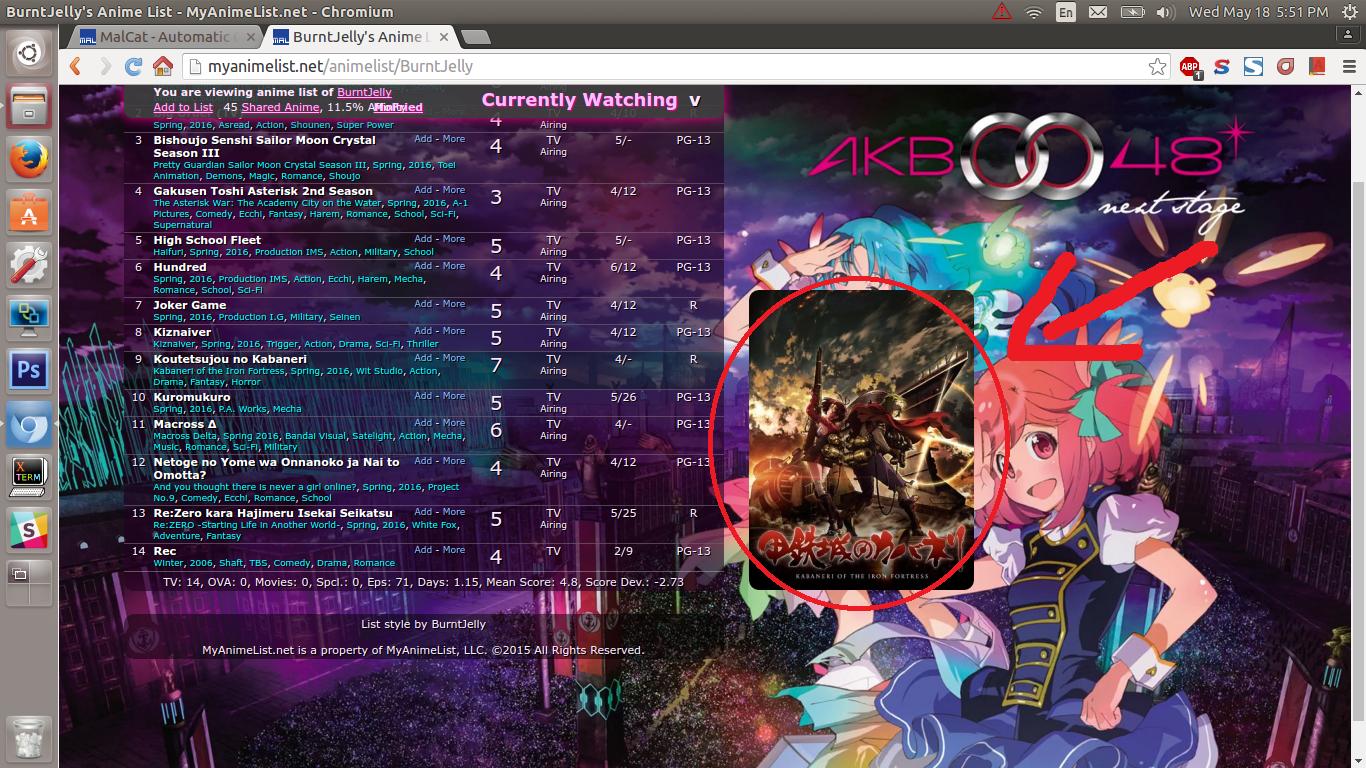This screenshot has height=768, width=1366.
Task: Open Slack from the launcher
Action: (x=29, y=531)
